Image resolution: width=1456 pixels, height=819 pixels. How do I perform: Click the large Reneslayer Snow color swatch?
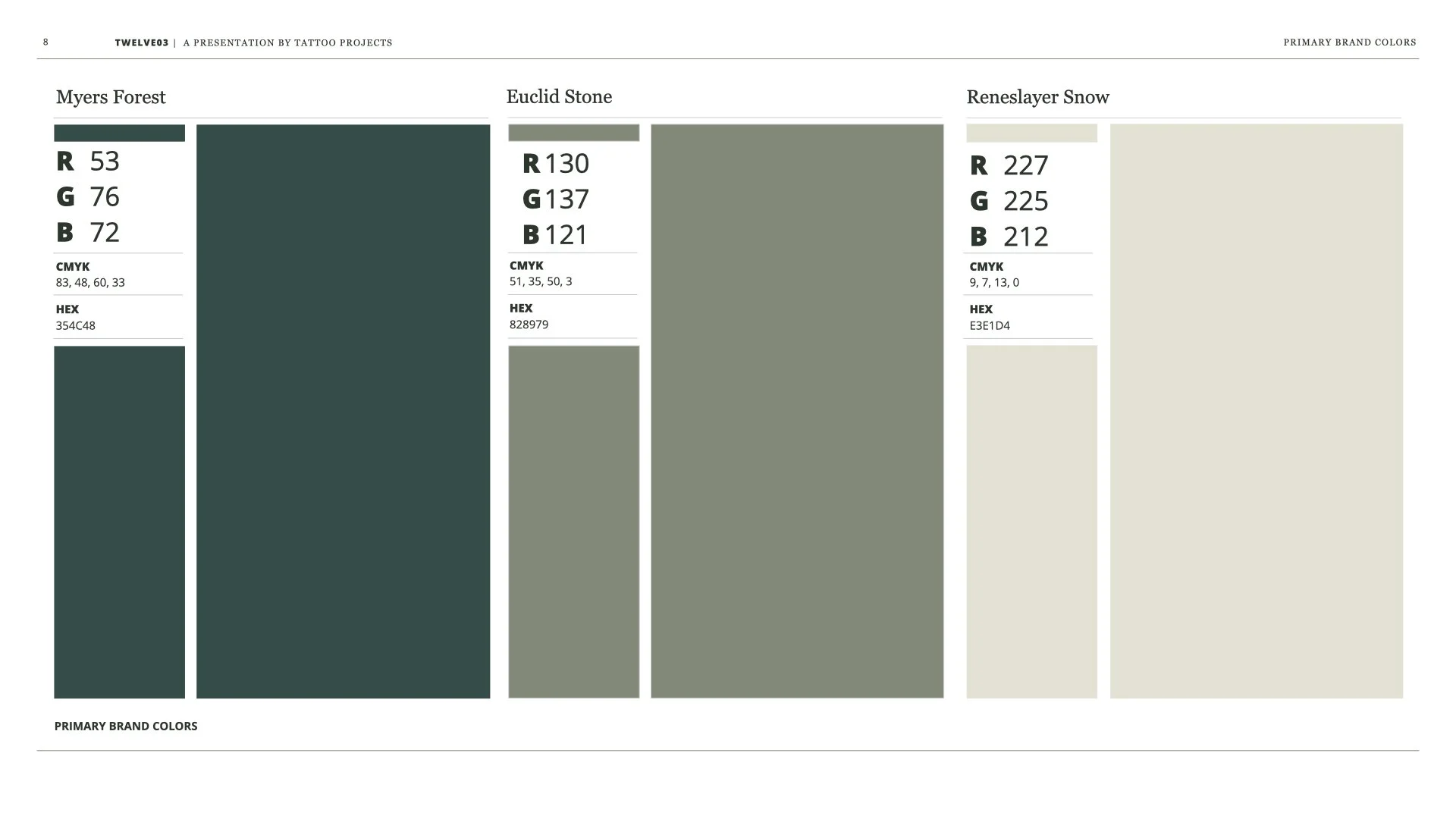pyautogui.click(x=1256, y=411)
